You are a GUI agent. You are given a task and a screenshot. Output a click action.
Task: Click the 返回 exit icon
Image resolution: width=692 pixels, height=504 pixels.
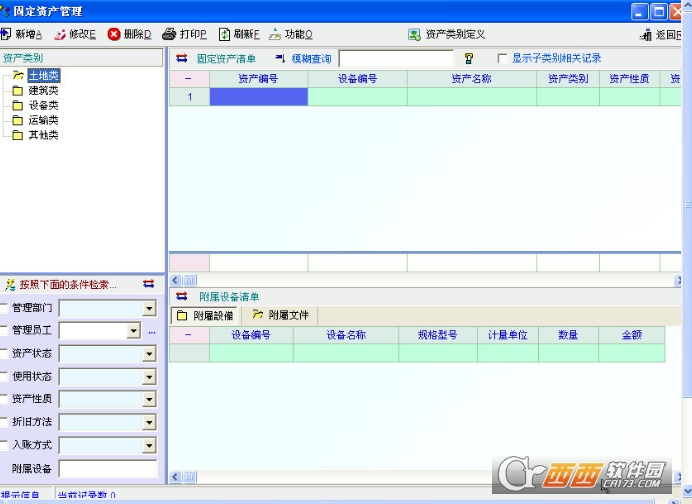646,34
